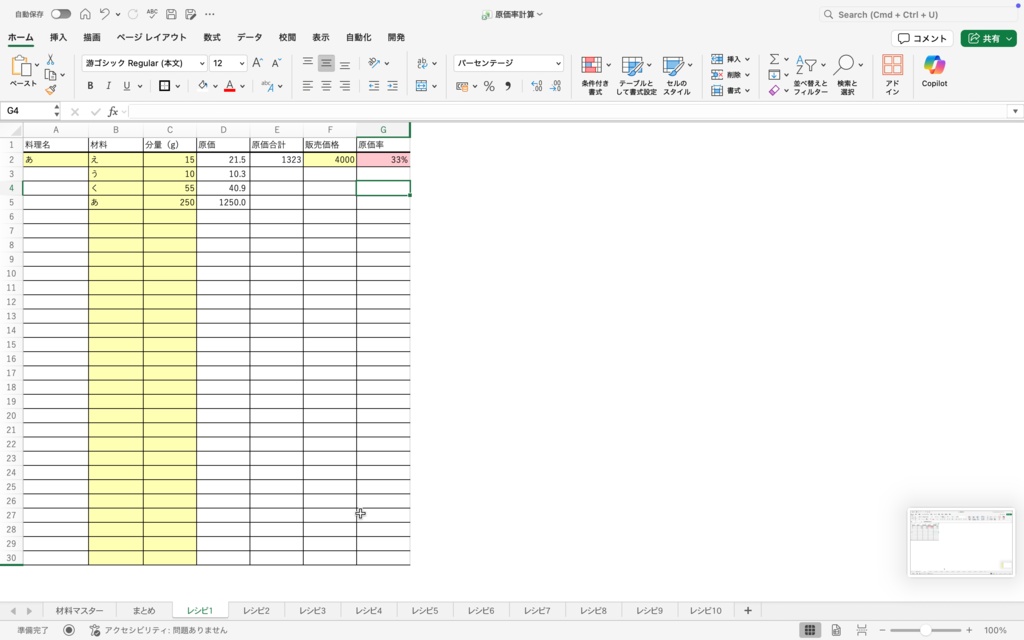This screenshot has width=1024, height=640.
Task: Add a new sheet with plus button
Action: [748, 611]
